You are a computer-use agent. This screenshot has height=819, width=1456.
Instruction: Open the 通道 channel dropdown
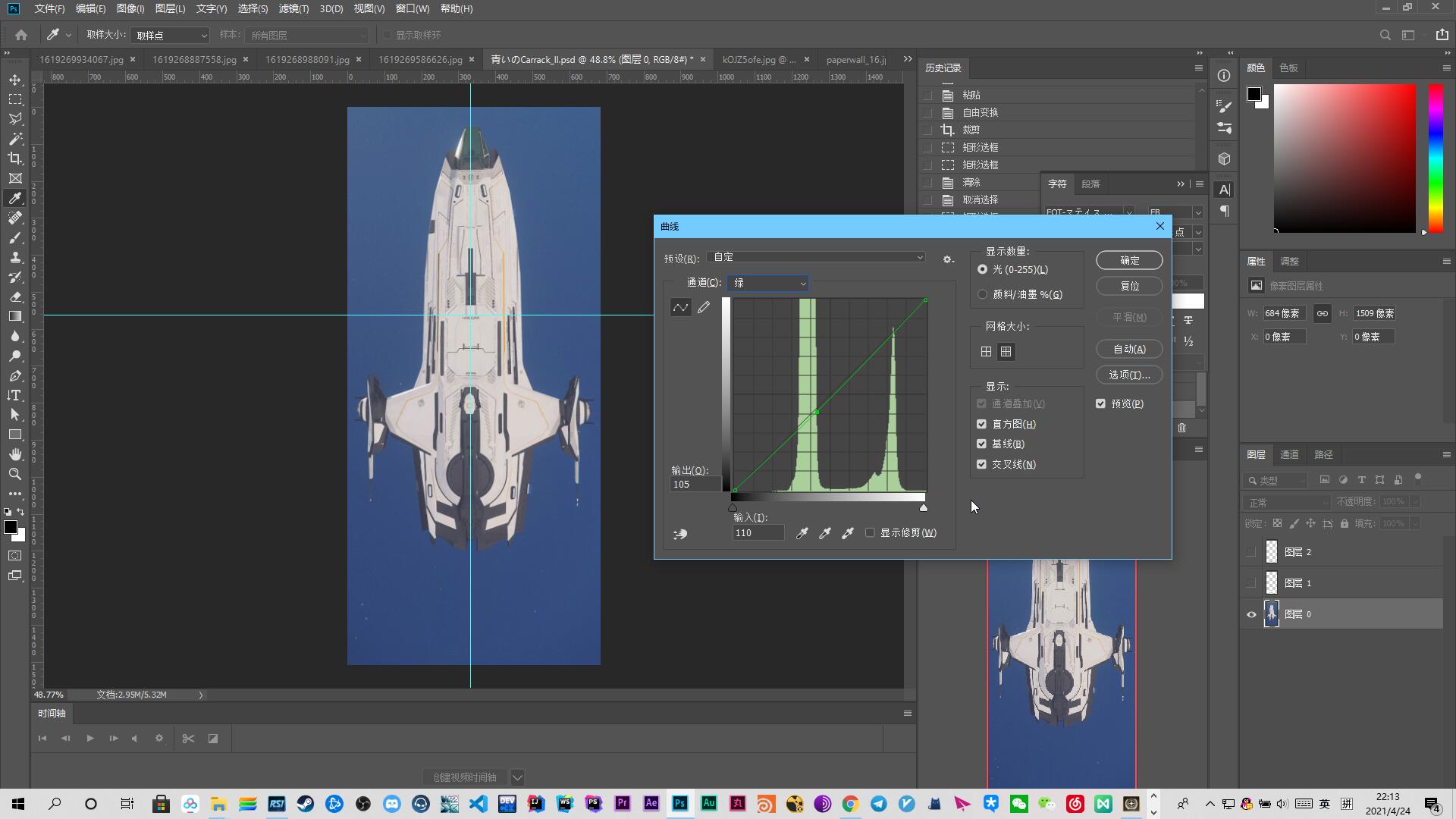click(x=767, y=283)
